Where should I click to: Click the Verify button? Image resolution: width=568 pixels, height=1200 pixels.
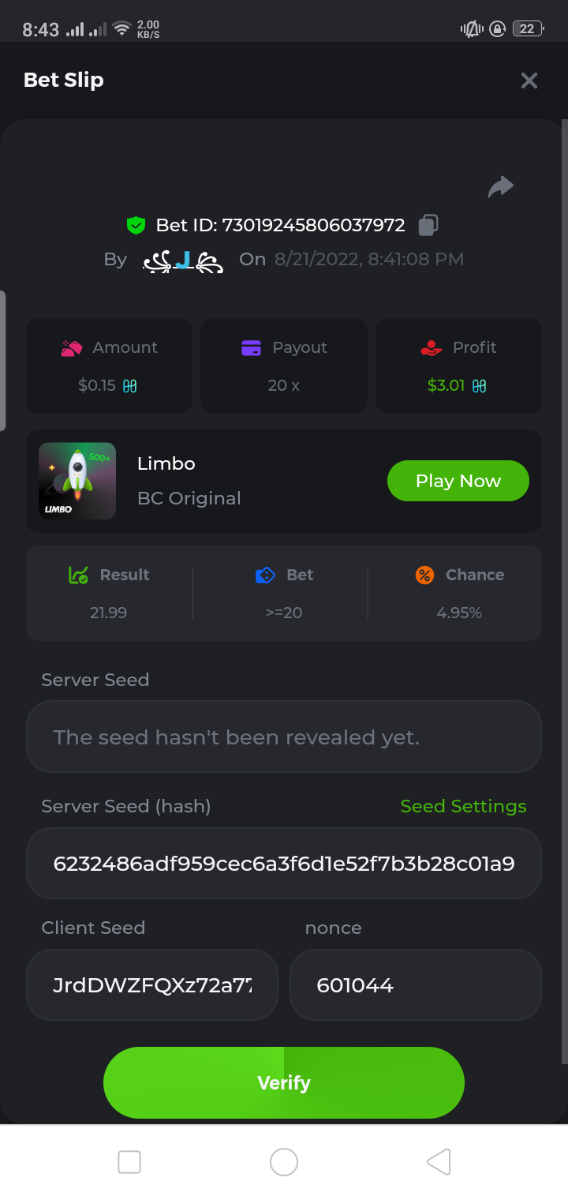pos(284,1083)
